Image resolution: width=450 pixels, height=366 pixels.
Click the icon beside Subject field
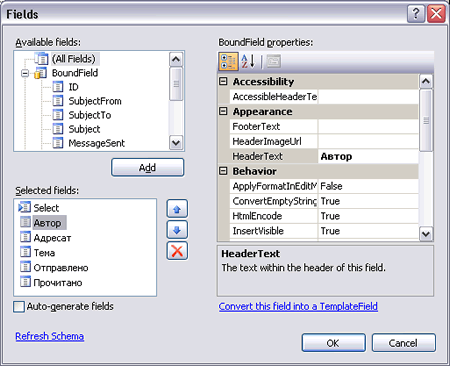click(58, 129)
